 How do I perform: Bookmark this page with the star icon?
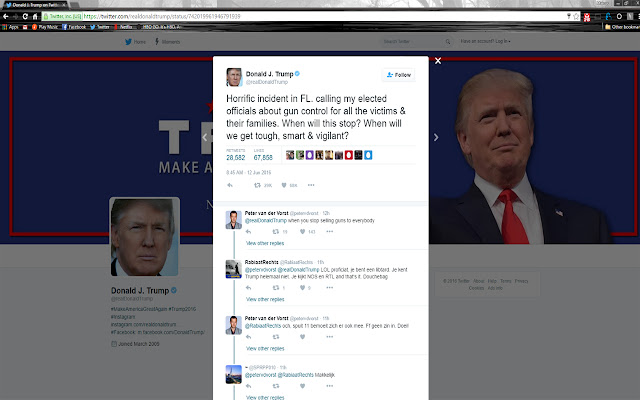tap(576, 16)
